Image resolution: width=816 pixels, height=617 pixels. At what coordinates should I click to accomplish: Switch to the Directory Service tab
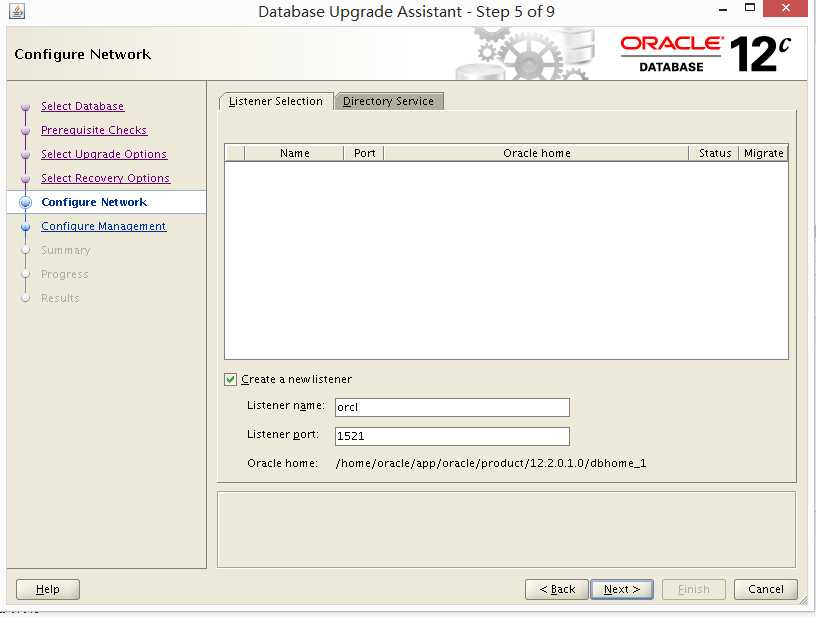[x=388, y=101]
